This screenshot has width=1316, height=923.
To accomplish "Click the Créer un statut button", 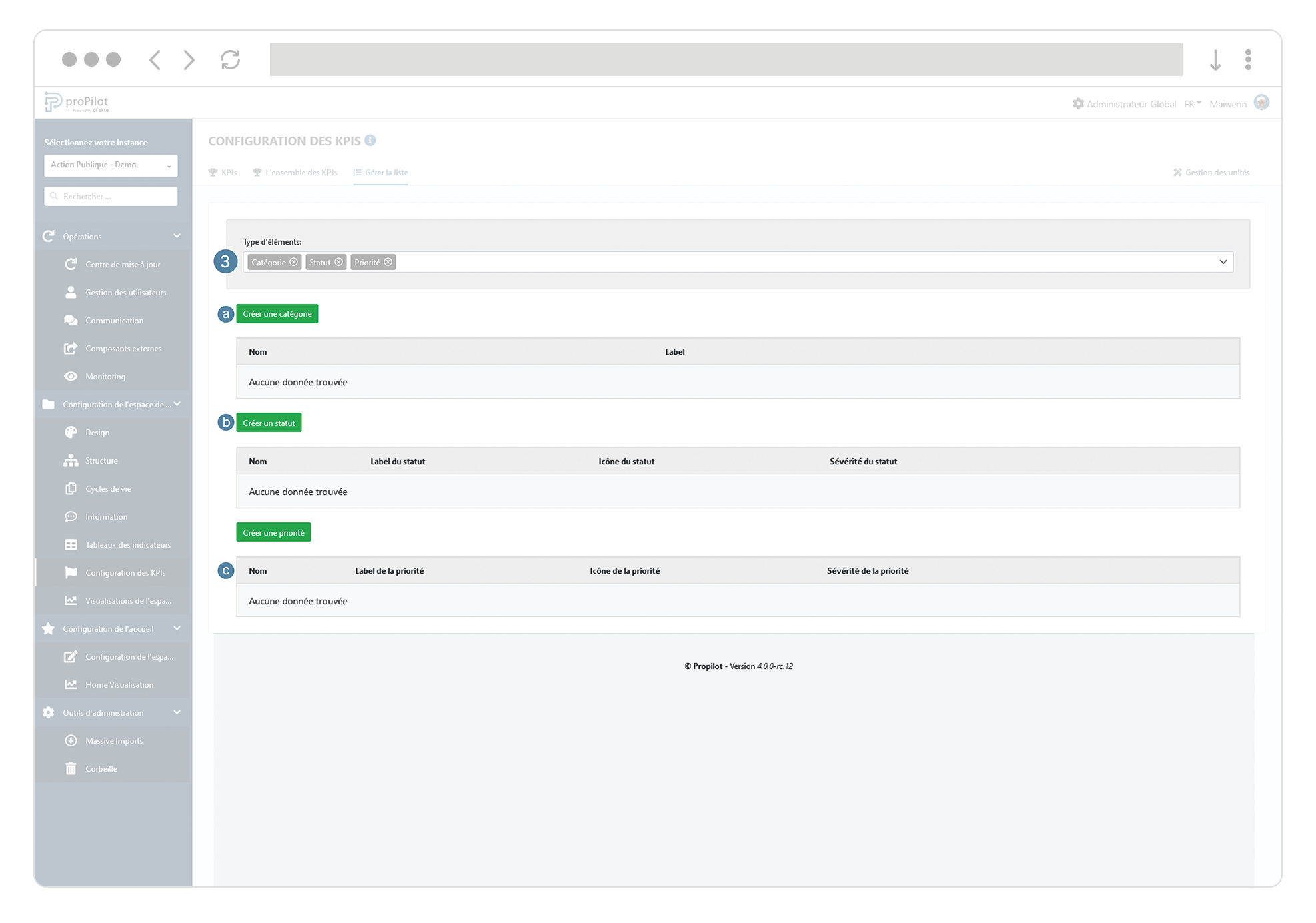I will (269, 422).
